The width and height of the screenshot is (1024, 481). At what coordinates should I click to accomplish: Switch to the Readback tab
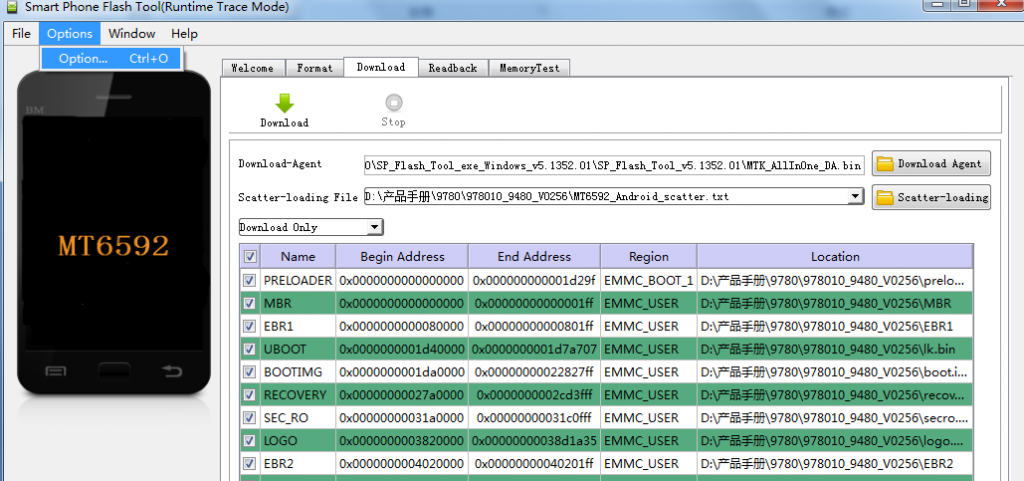point(452,68)
